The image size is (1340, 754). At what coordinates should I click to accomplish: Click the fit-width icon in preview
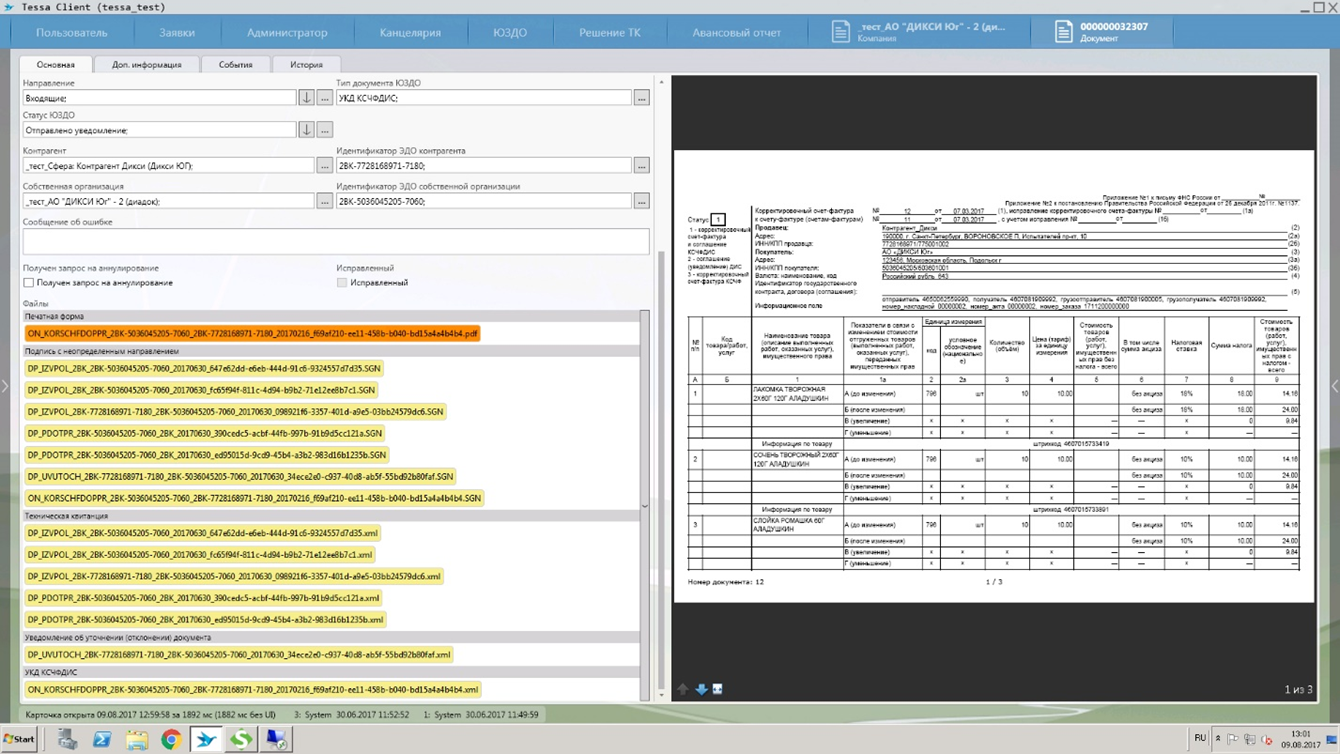(x=717, y=689)
